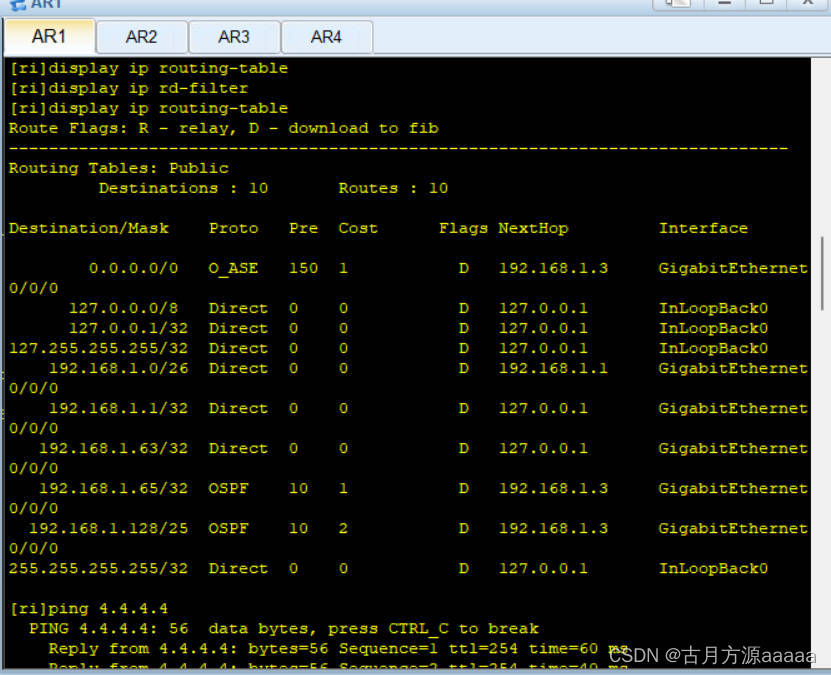Open the AR3 tab

click(x=234, y=37)
